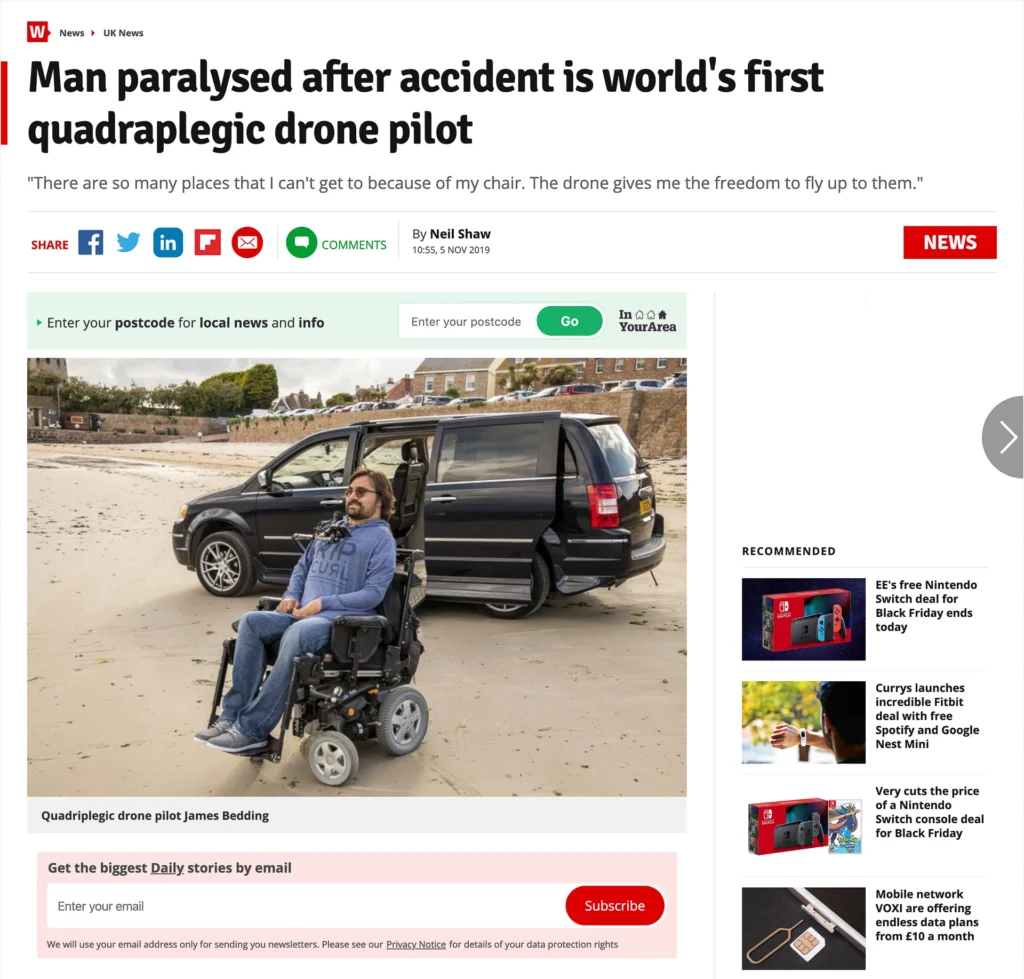The width and height of the screenshot is (1024, 979).
Task: Share article on Twitter
Action: tap(129, 243)
